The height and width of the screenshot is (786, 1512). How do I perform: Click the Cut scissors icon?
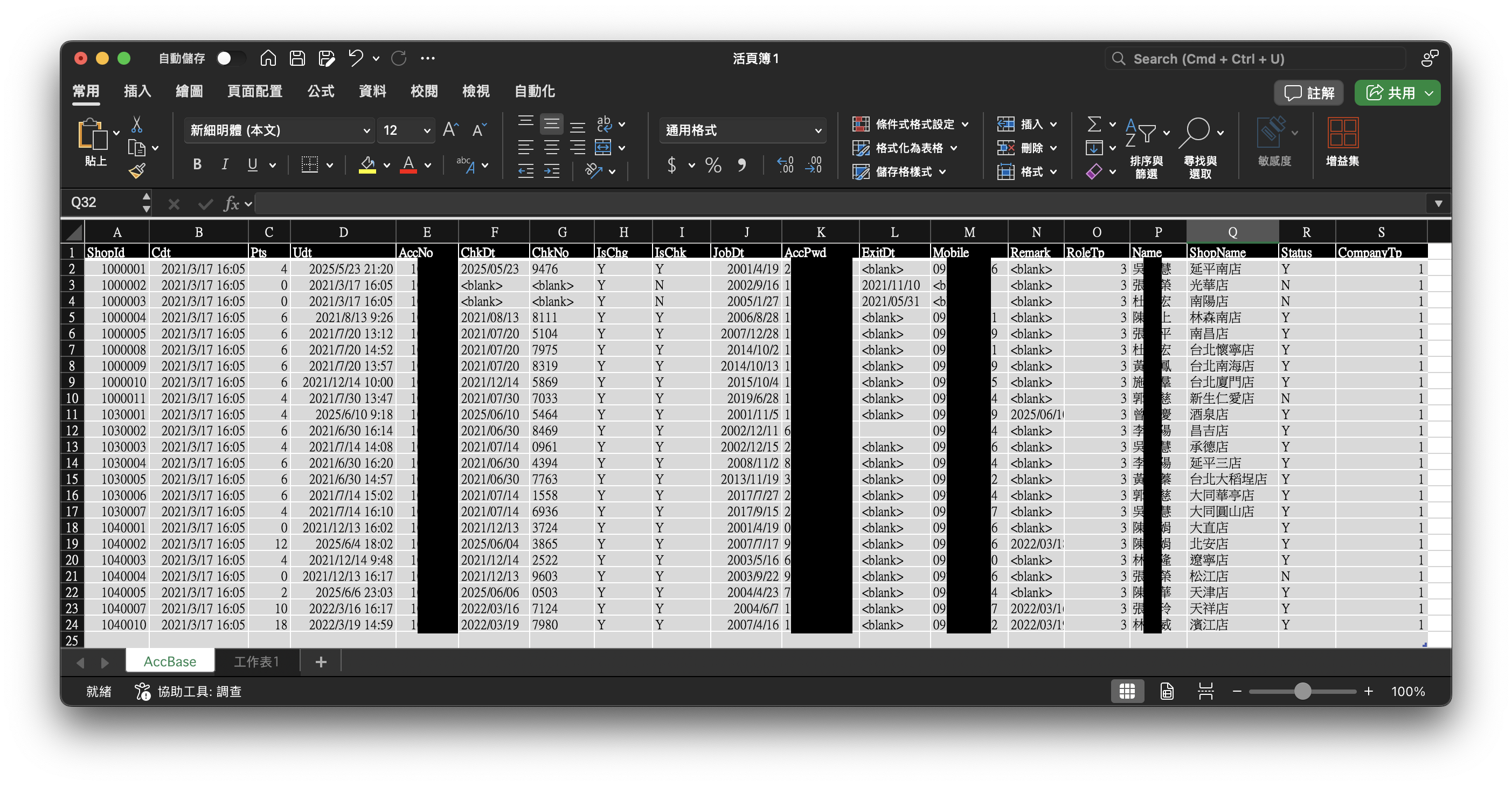pyautogui.click(x=137, y=125)
